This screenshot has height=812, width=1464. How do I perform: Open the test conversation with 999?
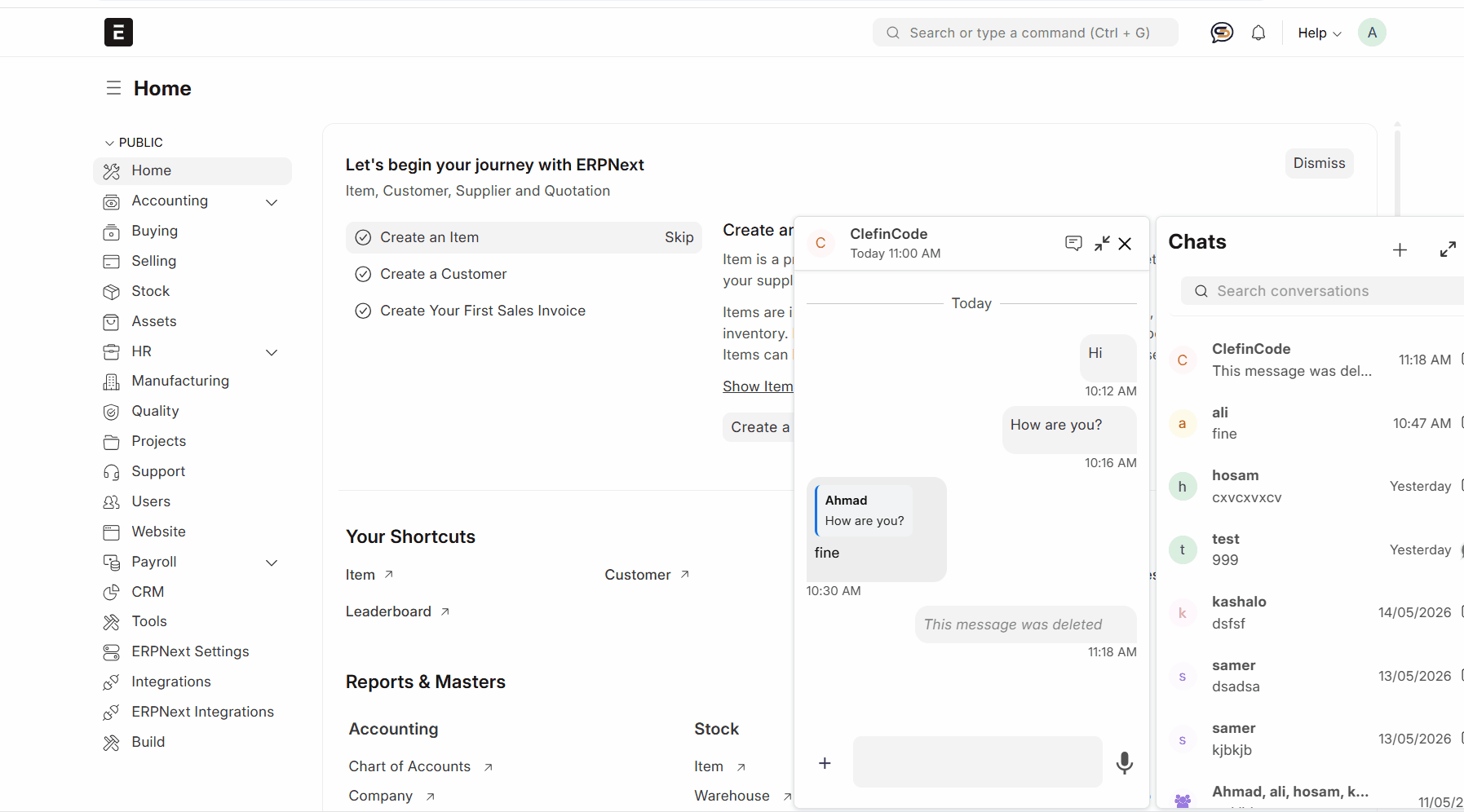pyautogui.click(x=1314, y=549)
